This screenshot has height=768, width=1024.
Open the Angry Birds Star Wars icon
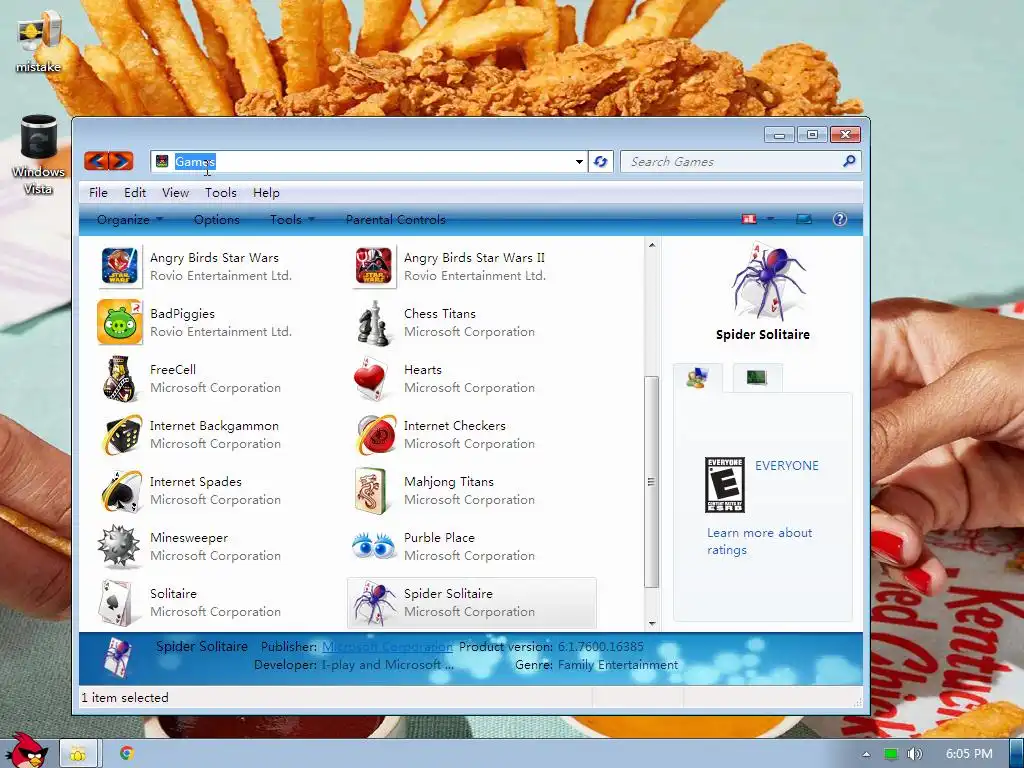pyautogui.click(x=119, y=266)
